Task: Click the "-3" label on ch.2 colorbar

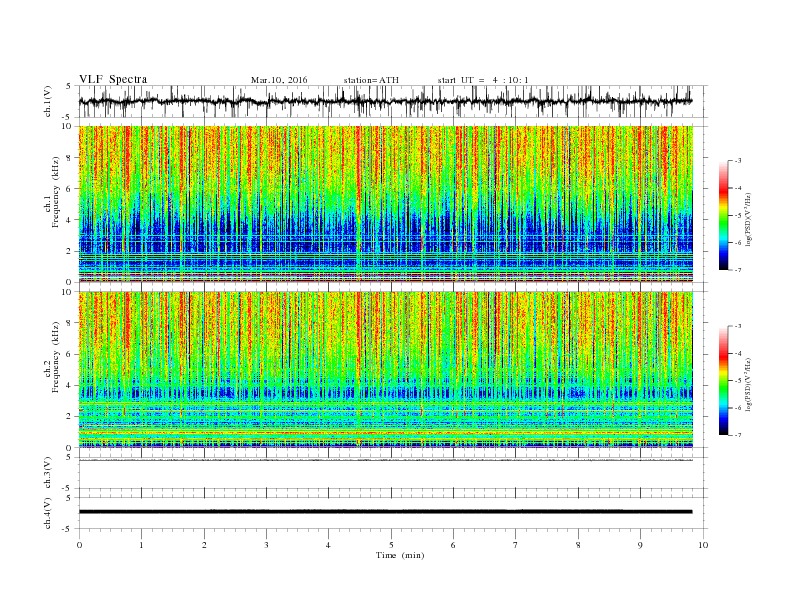Action: click(737, 326)
